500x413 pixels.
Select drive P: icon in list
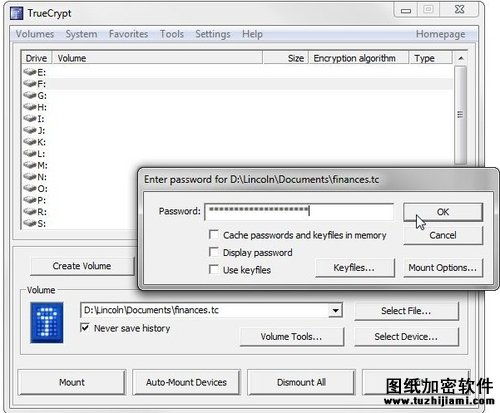click(x=30, y=200)
